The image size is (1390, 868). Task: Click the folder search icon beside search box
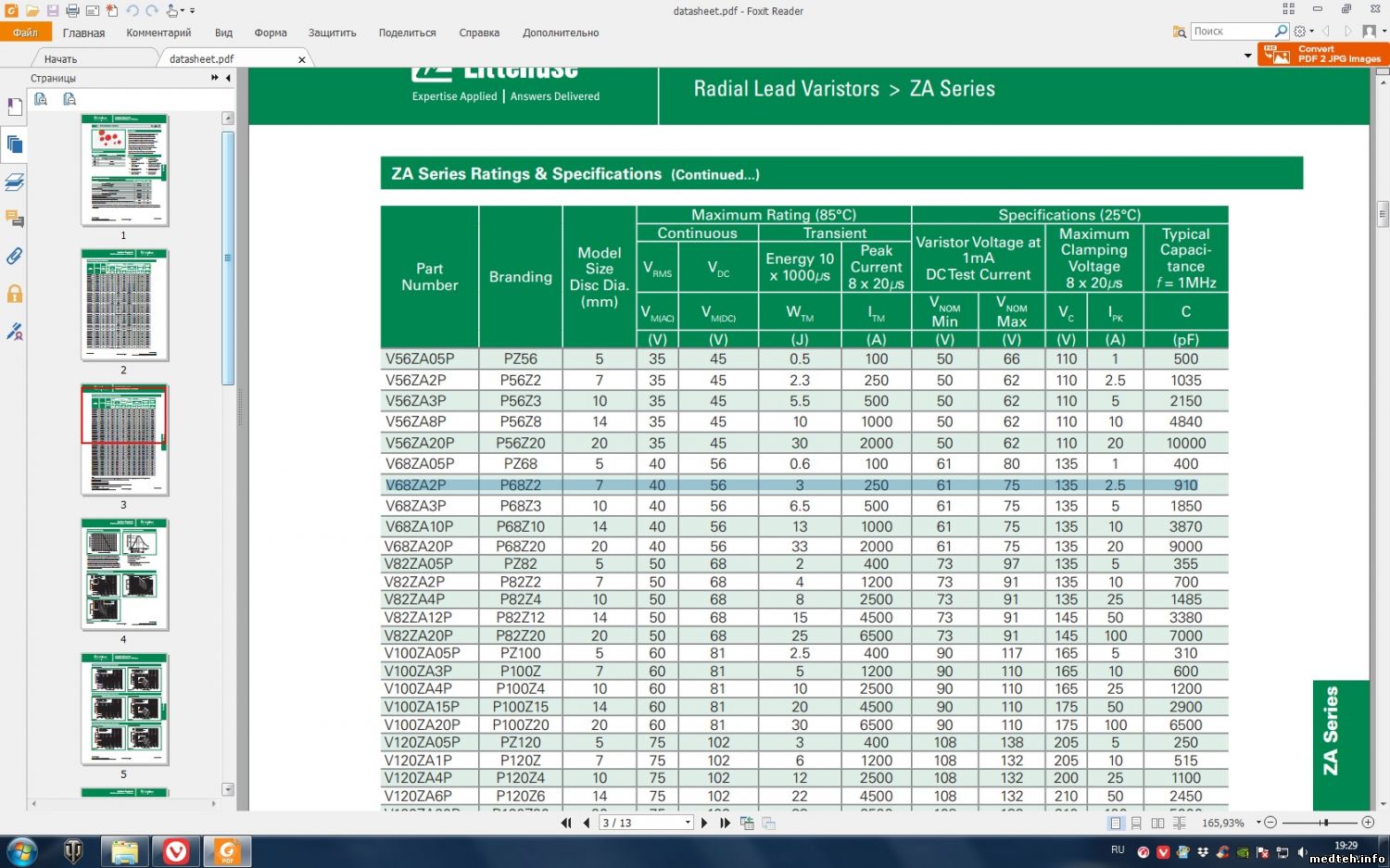(x=1180, y=31)
